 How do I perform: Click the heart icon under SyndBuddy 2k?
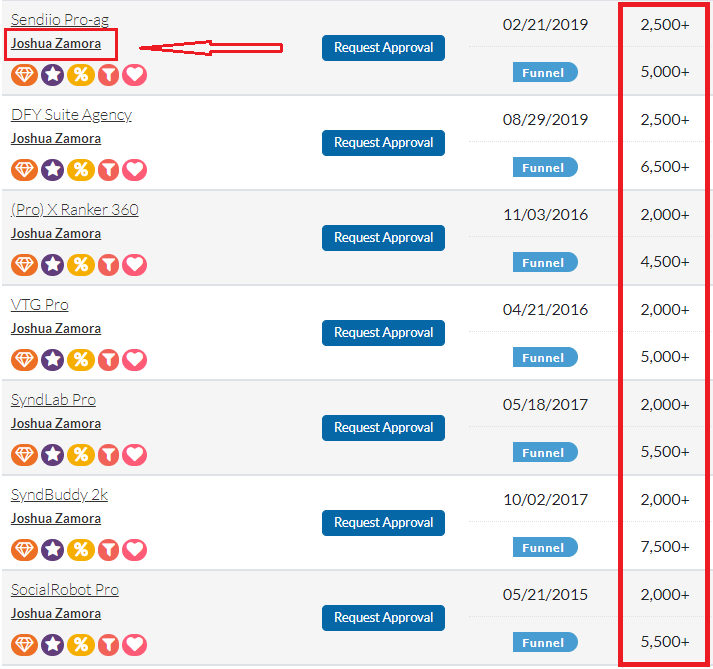(x=135, y=550)
